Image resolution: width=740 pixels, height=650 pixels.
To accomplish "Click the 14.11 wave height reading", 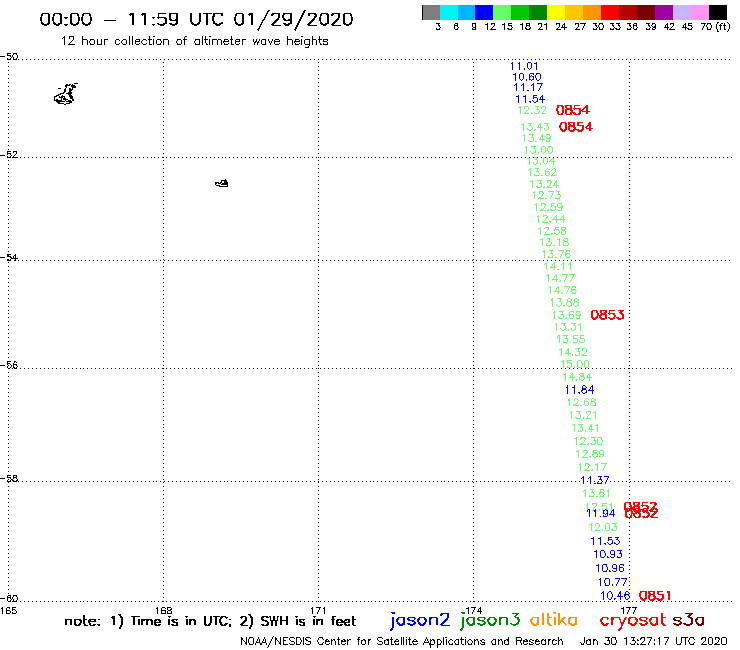I will pyautogui.click(x=558, y=266).
